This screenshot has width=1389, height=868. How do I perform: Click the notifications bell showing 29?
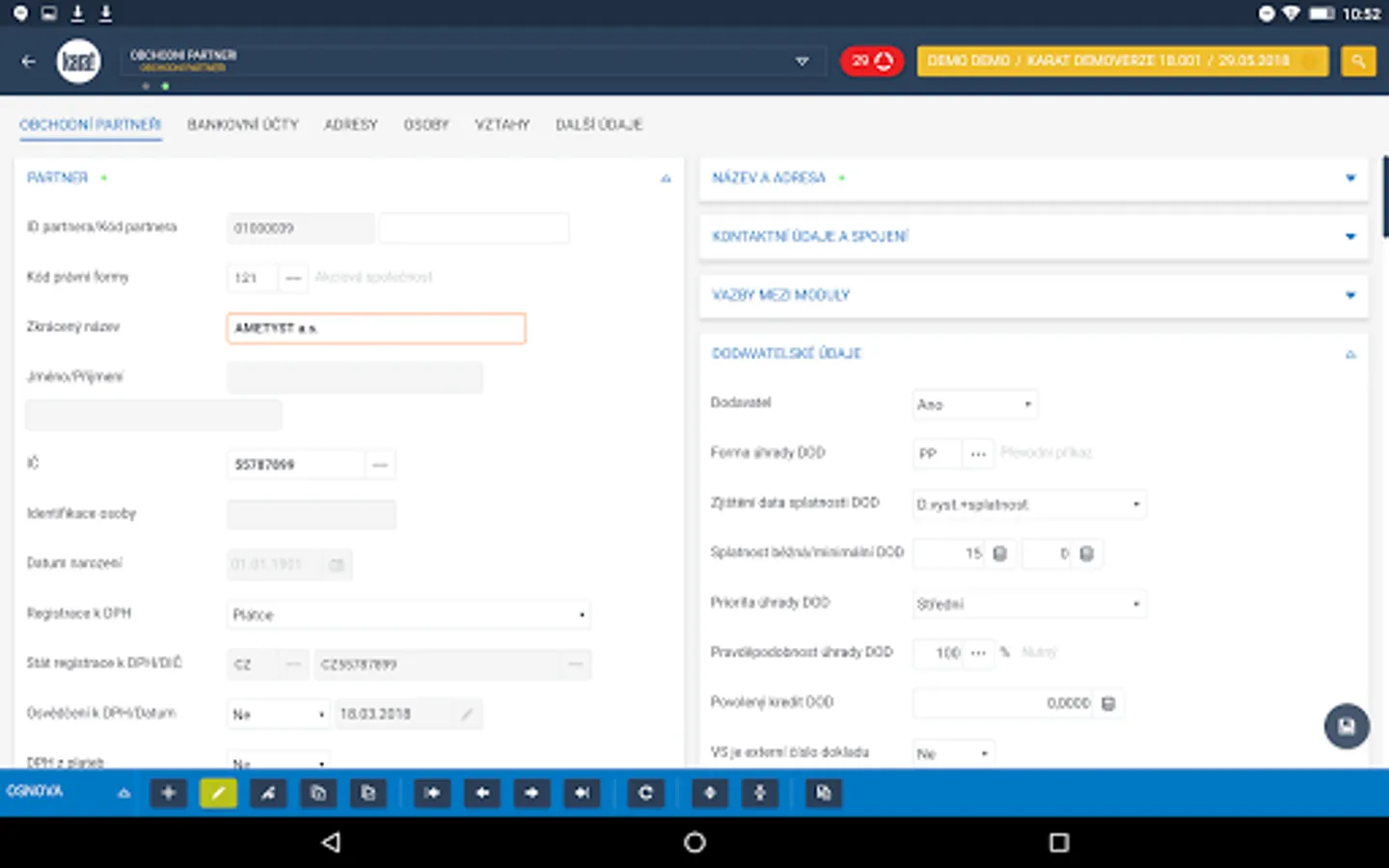[871, 61]
